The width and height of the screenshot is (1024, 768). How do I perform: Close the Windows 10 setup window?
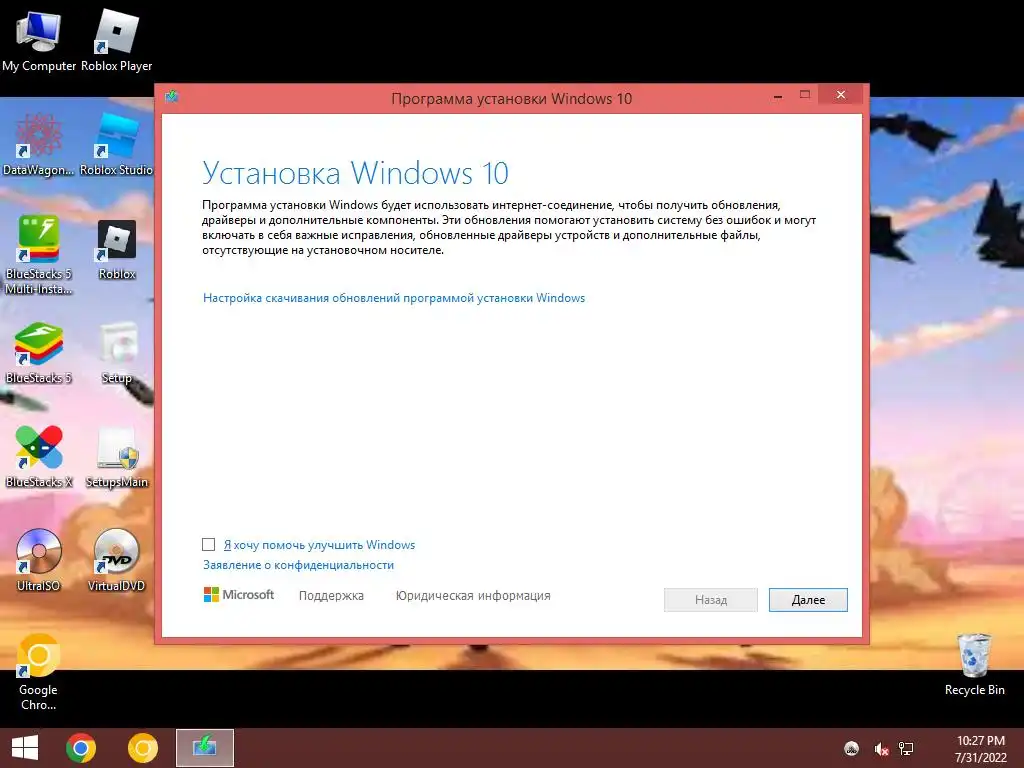[x=840, y=95]
